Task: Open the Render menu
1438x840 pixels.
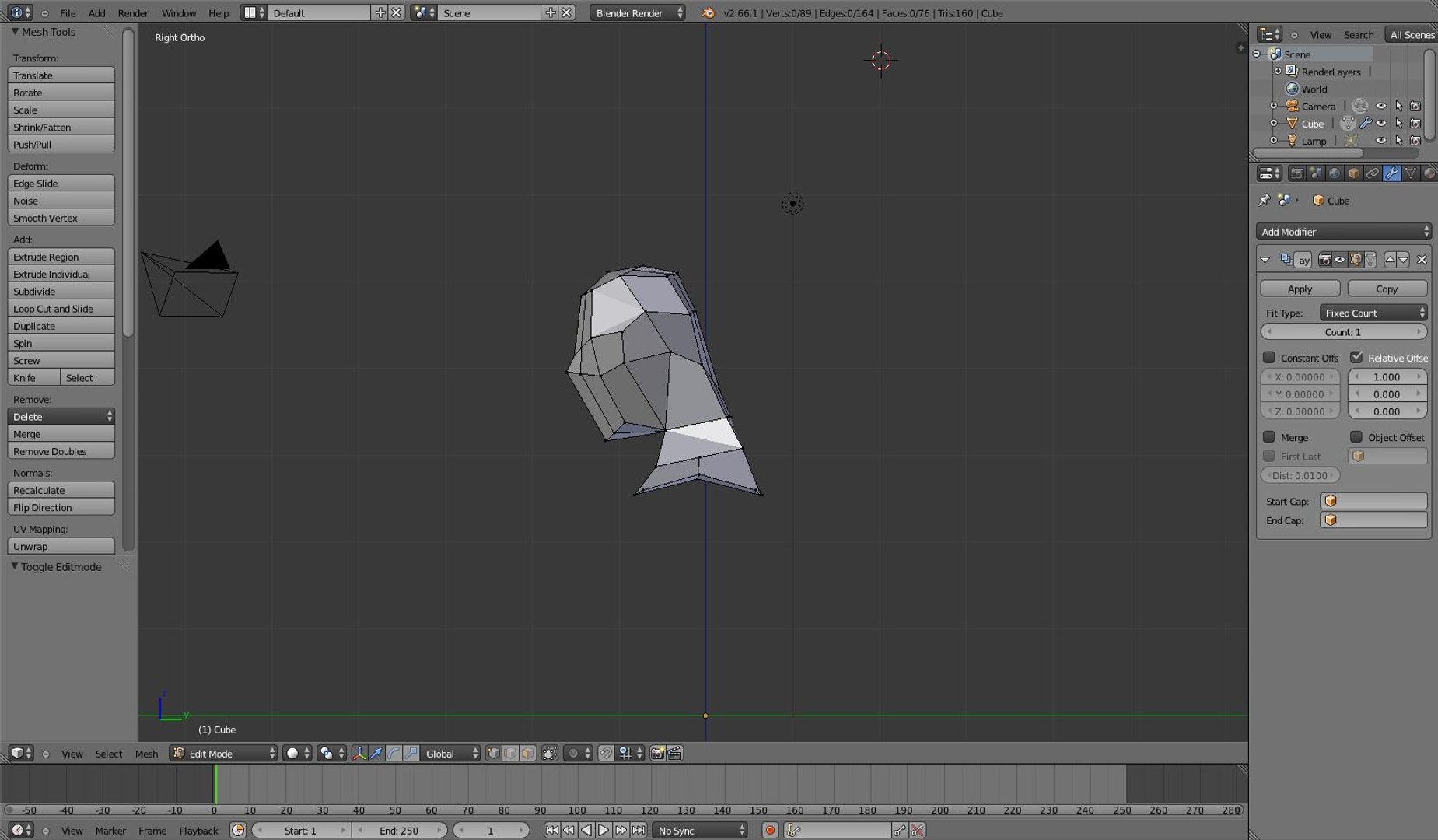Action: click(133, 13)
